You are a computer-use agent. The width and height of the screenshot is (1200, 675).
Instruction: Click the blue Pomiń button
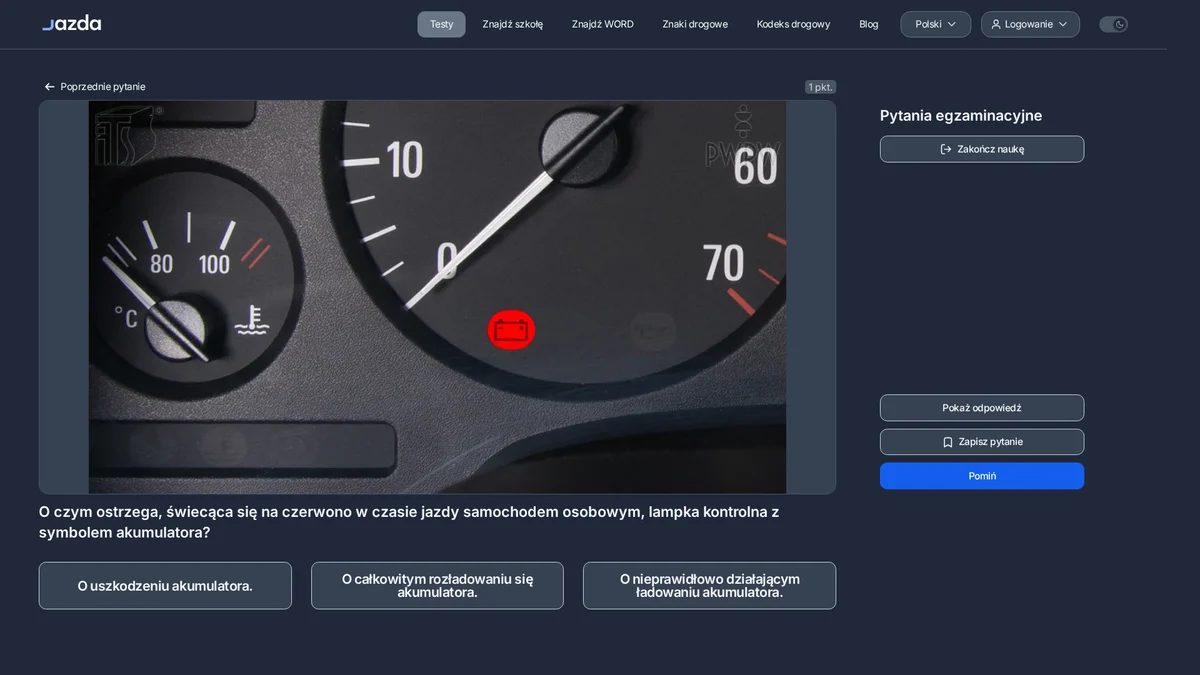(x=982, y=476)
